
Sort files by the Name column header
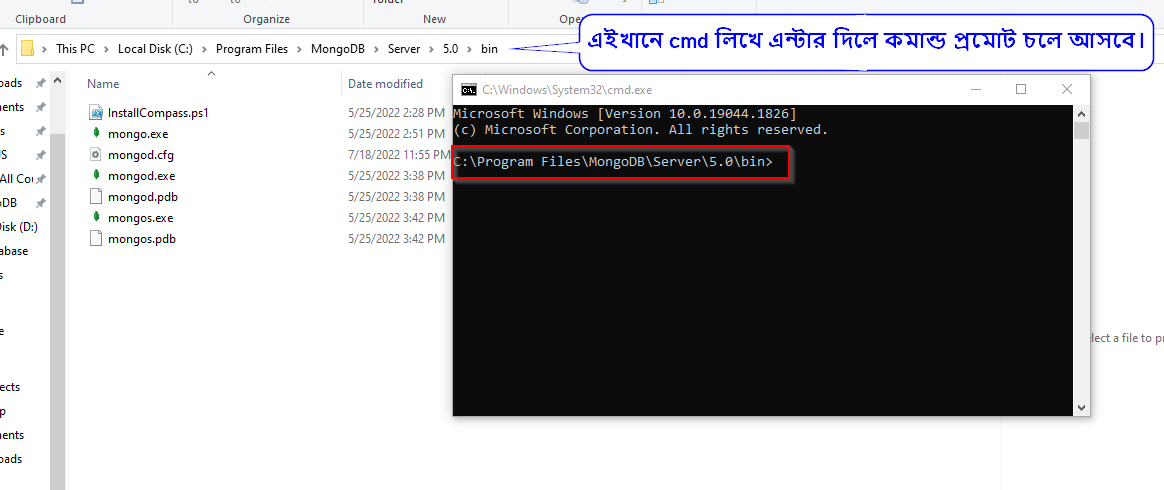click(x=103, y=84)
